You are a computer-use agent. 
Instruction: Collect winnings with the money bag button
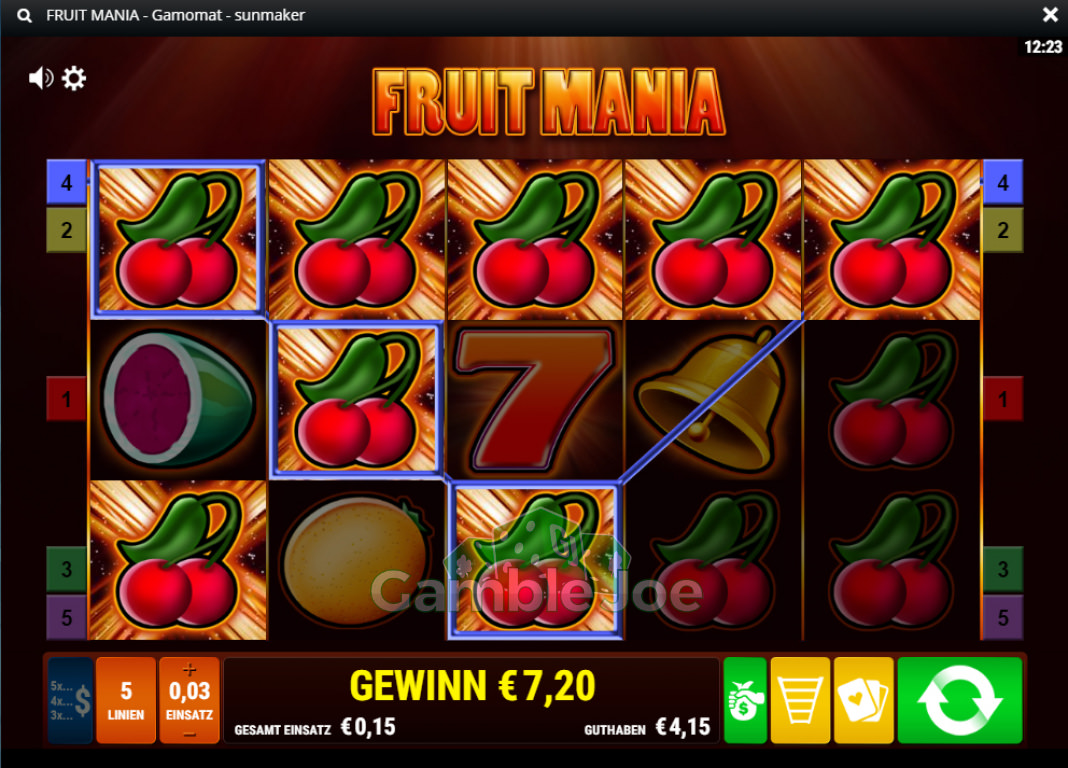pyautogui.click(x=745, y=700)
